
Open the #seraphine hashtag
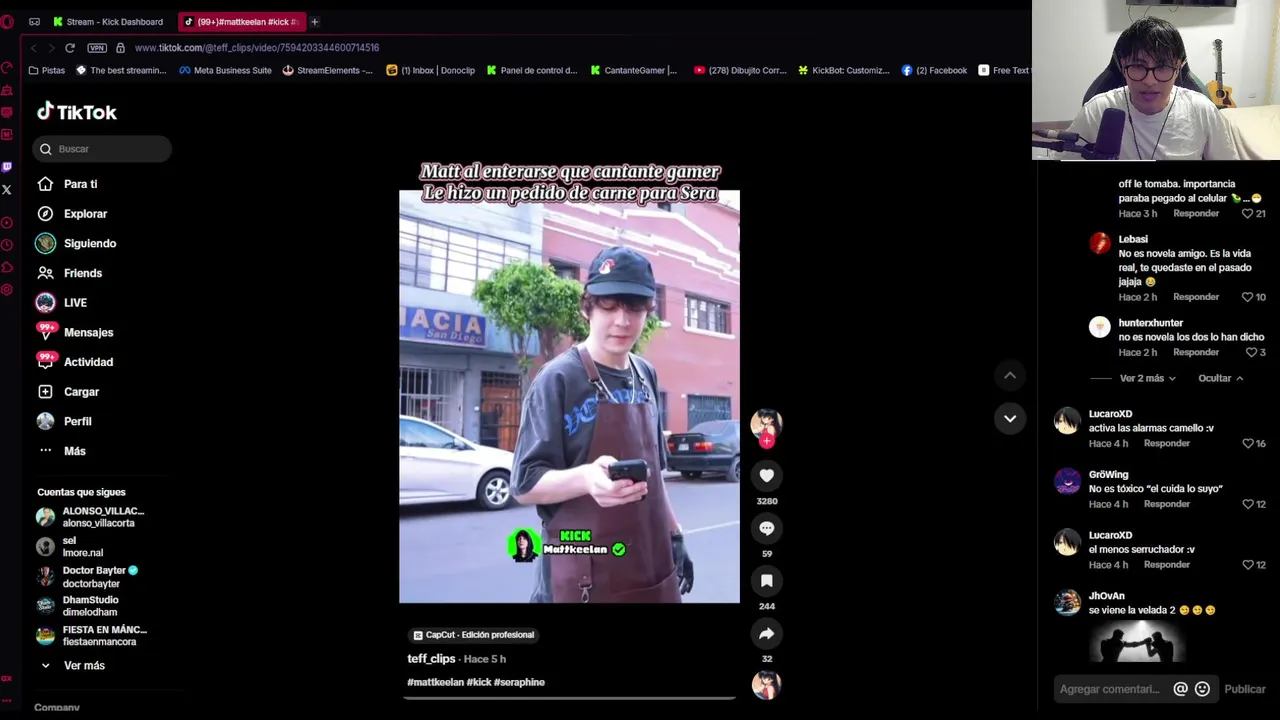tap(519, 682)
